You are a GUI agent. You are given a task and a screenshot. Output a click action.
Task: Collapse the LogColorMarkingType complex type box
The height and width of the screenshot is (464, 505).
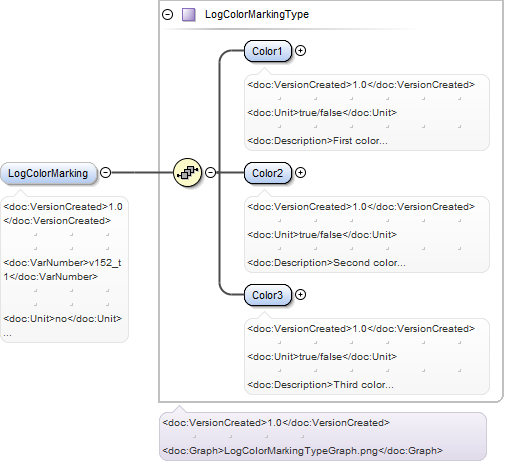167,15
